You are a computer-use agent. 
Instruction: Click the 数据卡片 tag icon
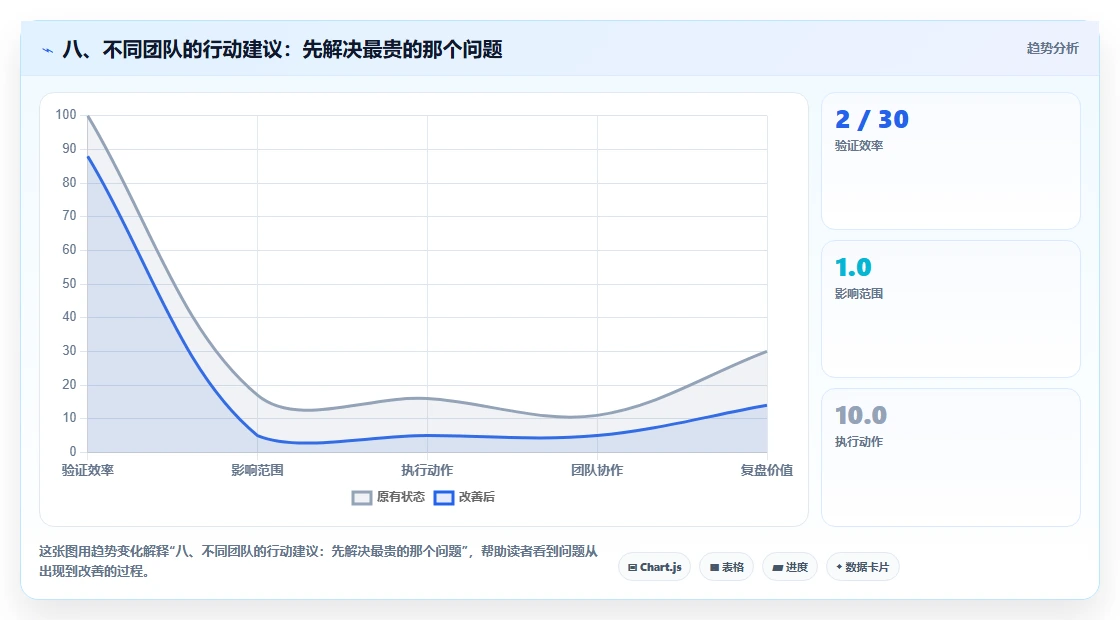click(839, 566)
